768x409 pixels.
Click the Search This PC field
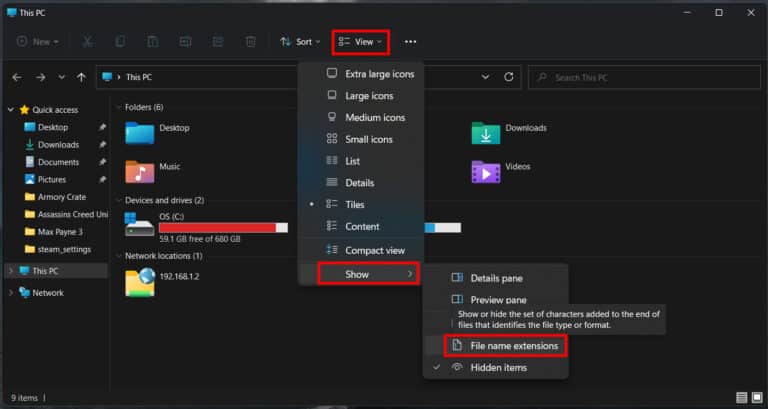tap(644, 77)
